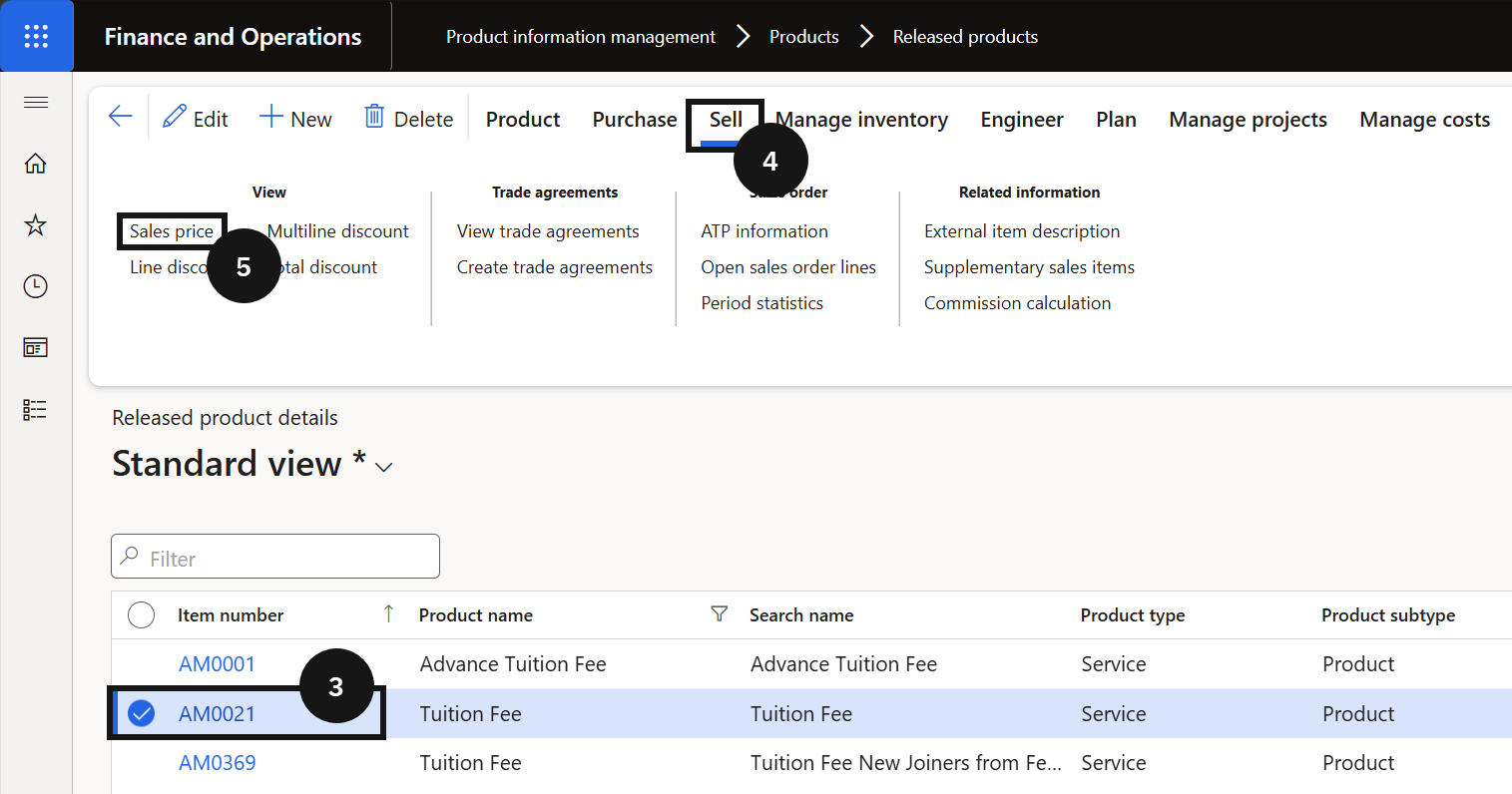Screen dimensions: 1512x794
Task: Open Supplementary sales items
Action: coord(1029,267)
